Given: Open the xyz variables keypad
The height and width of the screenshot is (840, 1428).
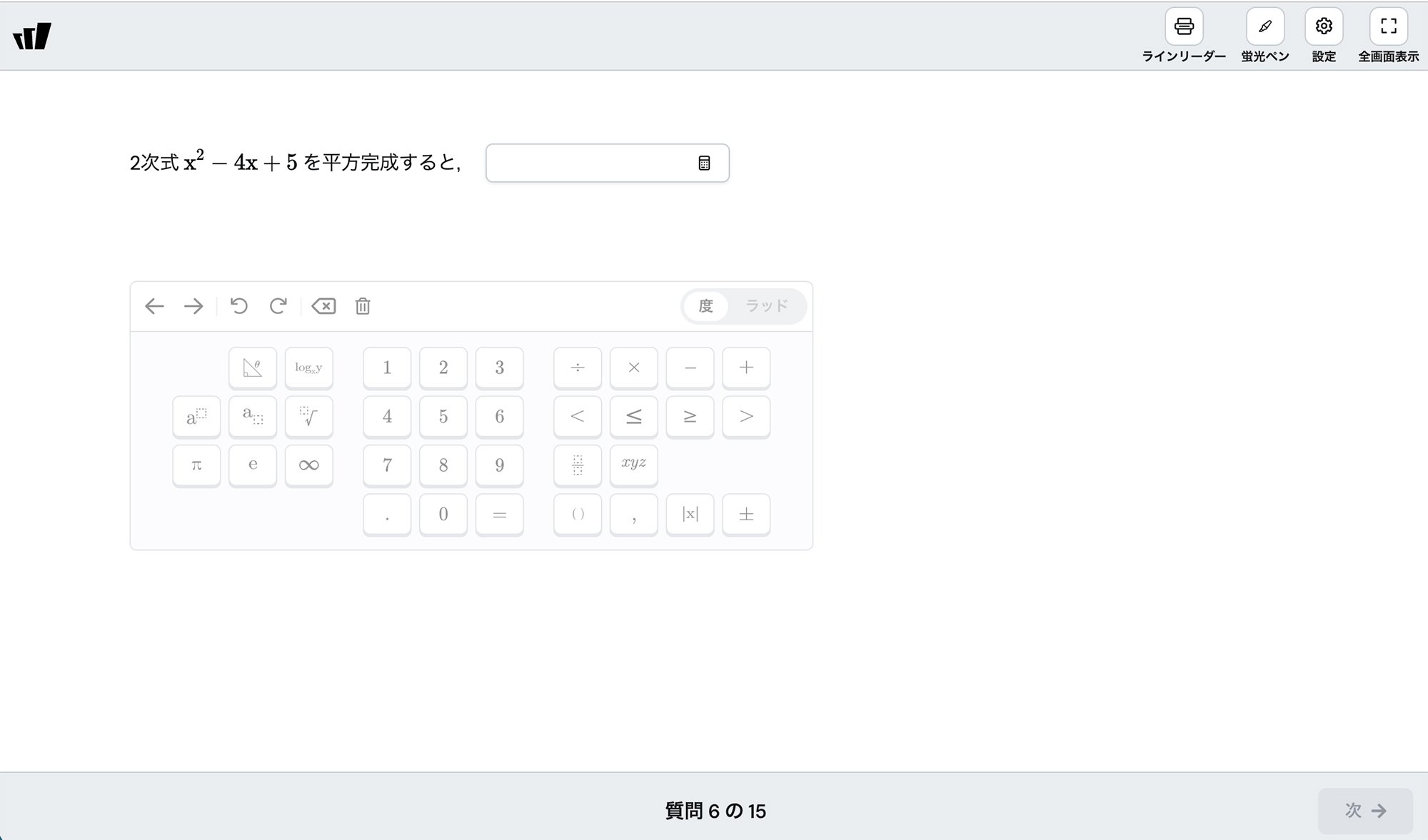Looking at the screenshot, I should pos(634,465).
